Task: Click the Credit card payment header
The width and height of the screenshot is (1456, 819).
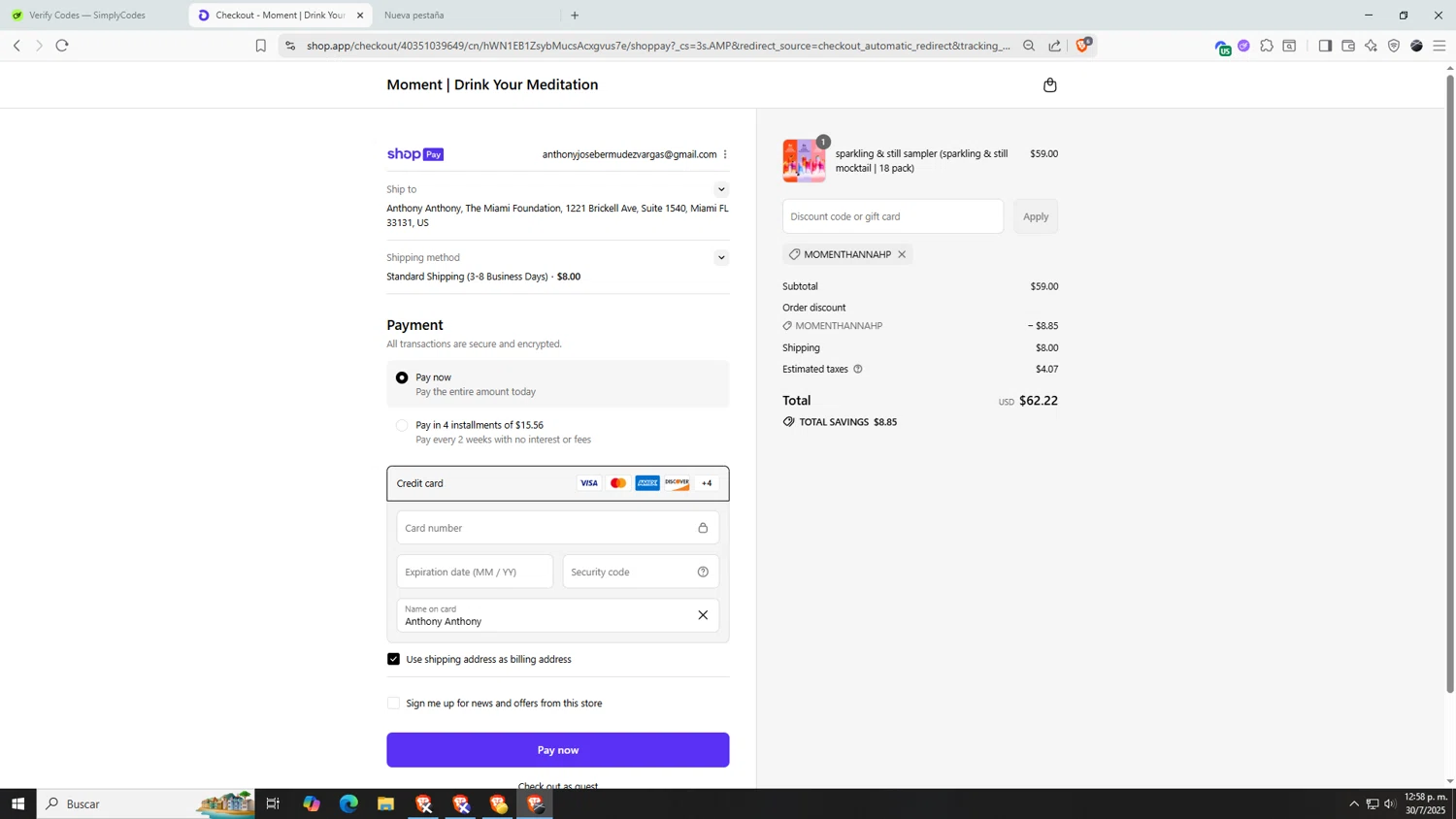Action: [x=558, y=483]
